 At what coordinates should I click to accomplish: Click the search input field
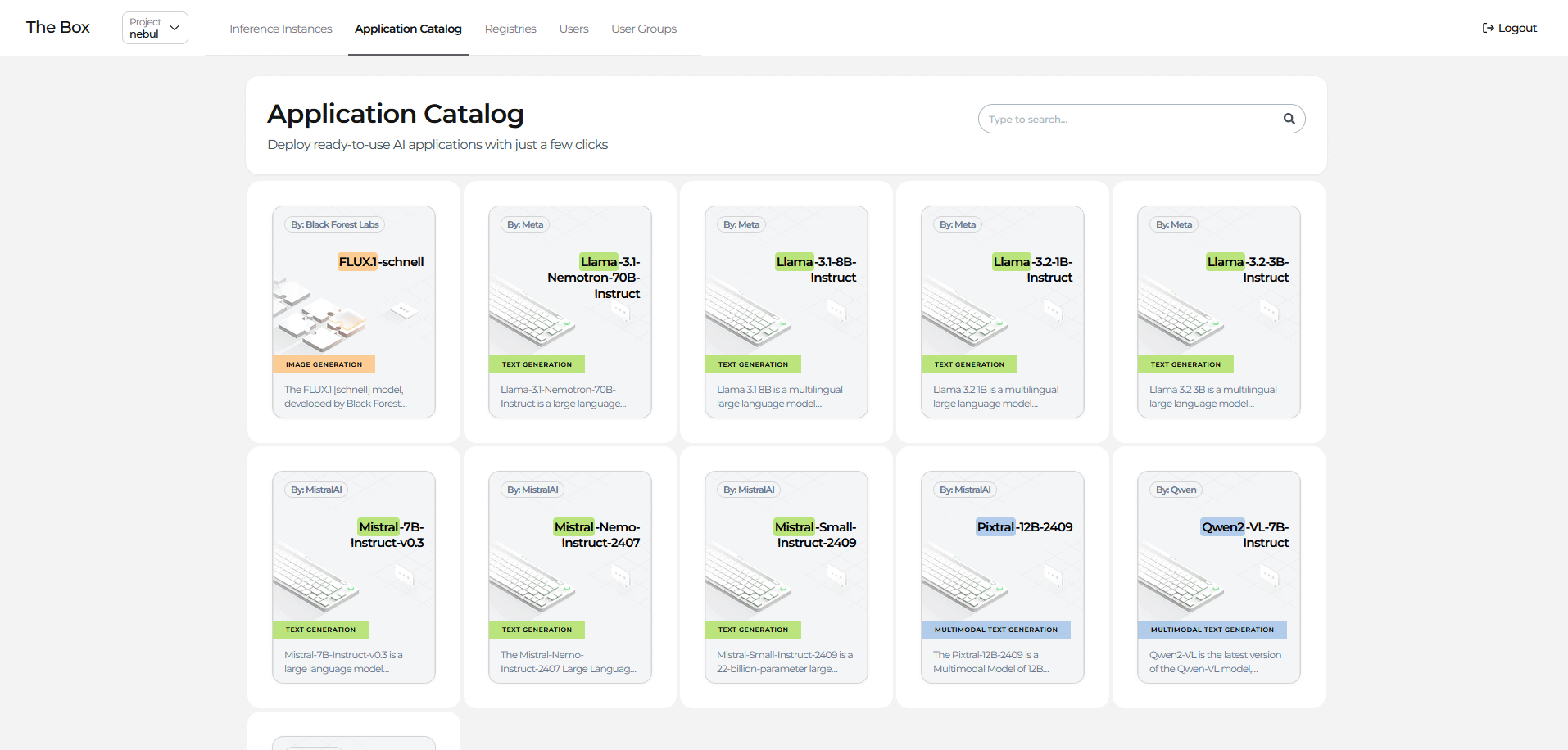click(x=1122, y=119)
